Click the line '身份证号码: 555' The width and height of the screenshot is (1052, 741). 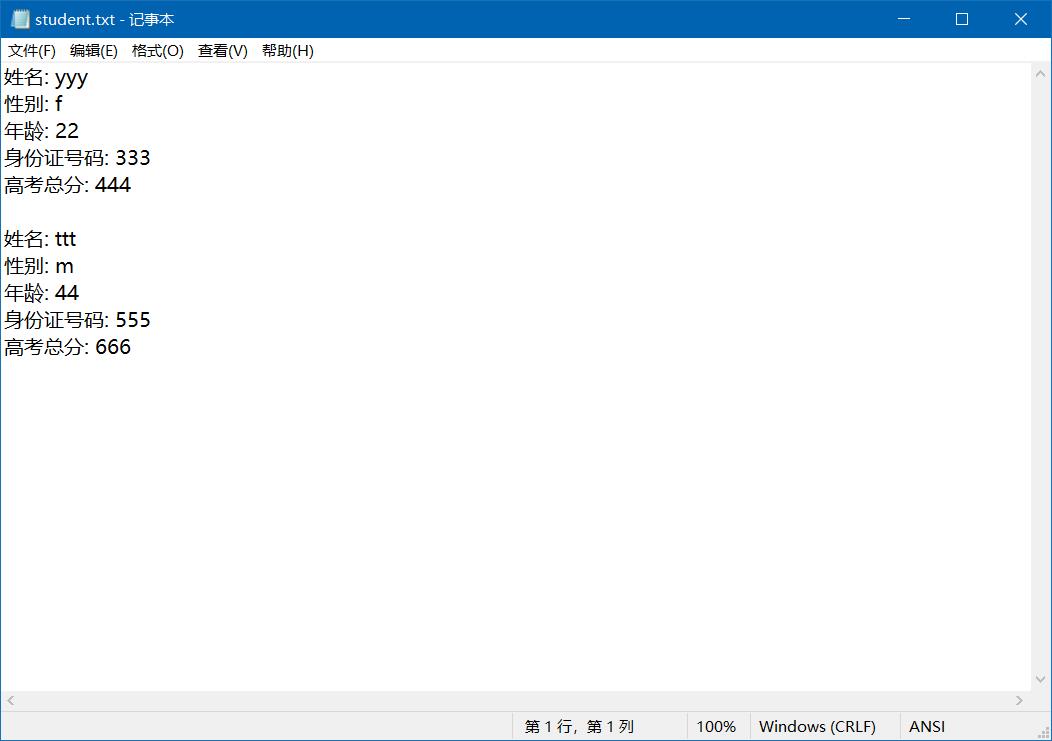77,320
